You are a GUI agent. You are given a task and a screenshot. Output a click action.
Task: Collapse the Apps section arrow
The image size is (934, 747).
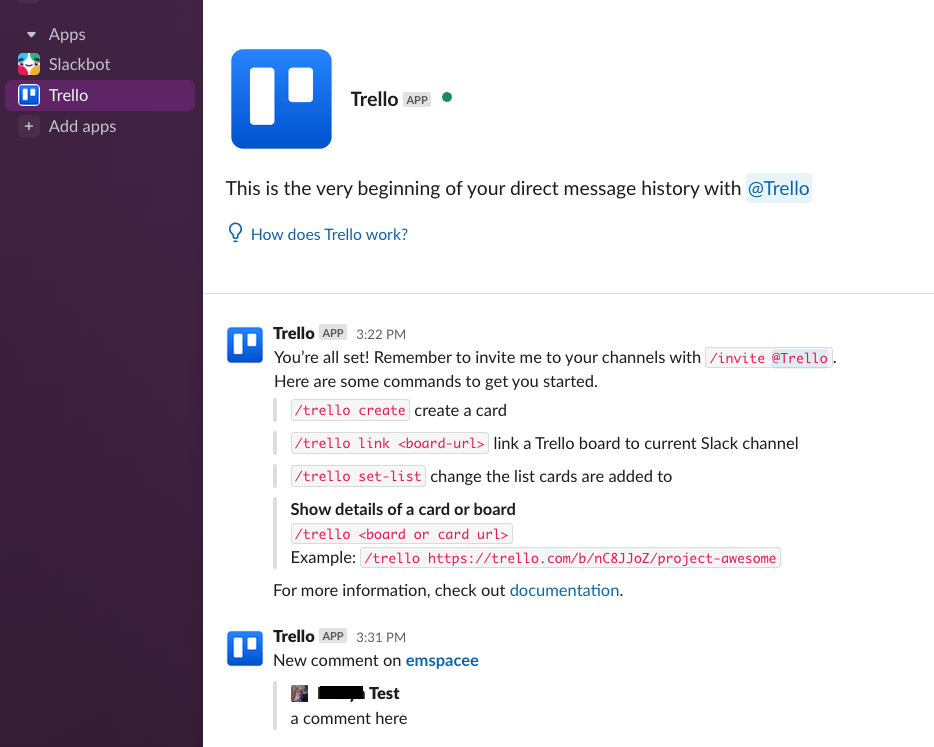(x=32, y=35)
